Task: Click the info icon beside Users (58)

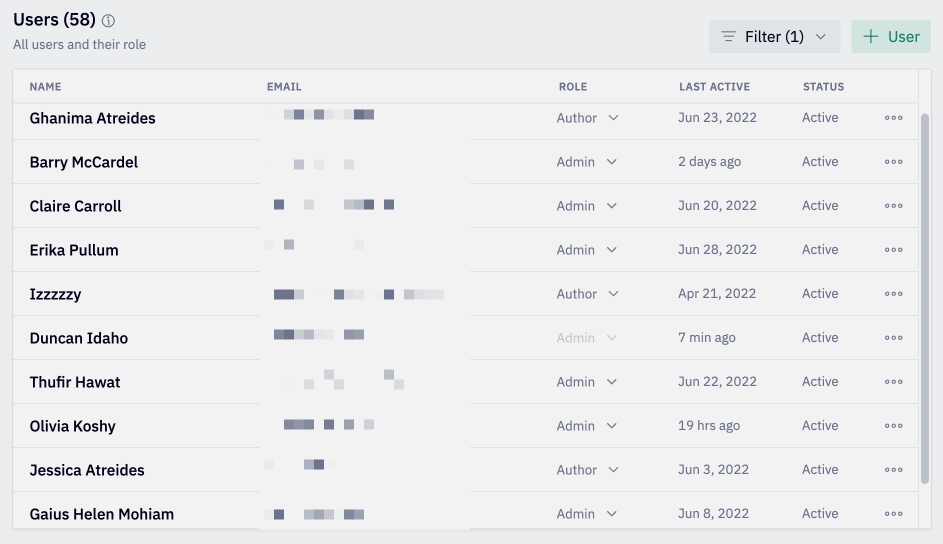Action: [108, 21]
